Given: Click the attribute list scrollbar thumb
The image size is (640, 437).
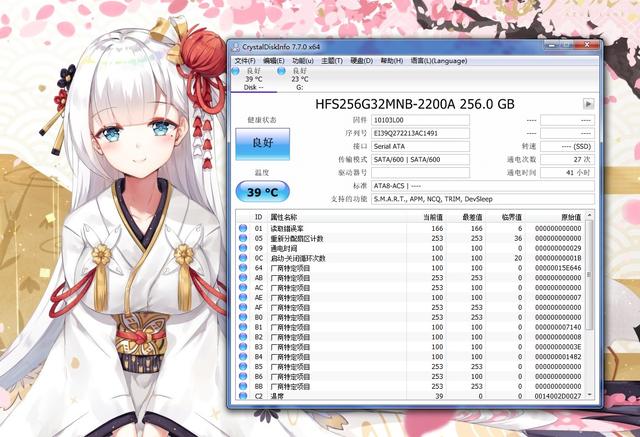Looking at the screenshot, I should click(x=589, y=275).
